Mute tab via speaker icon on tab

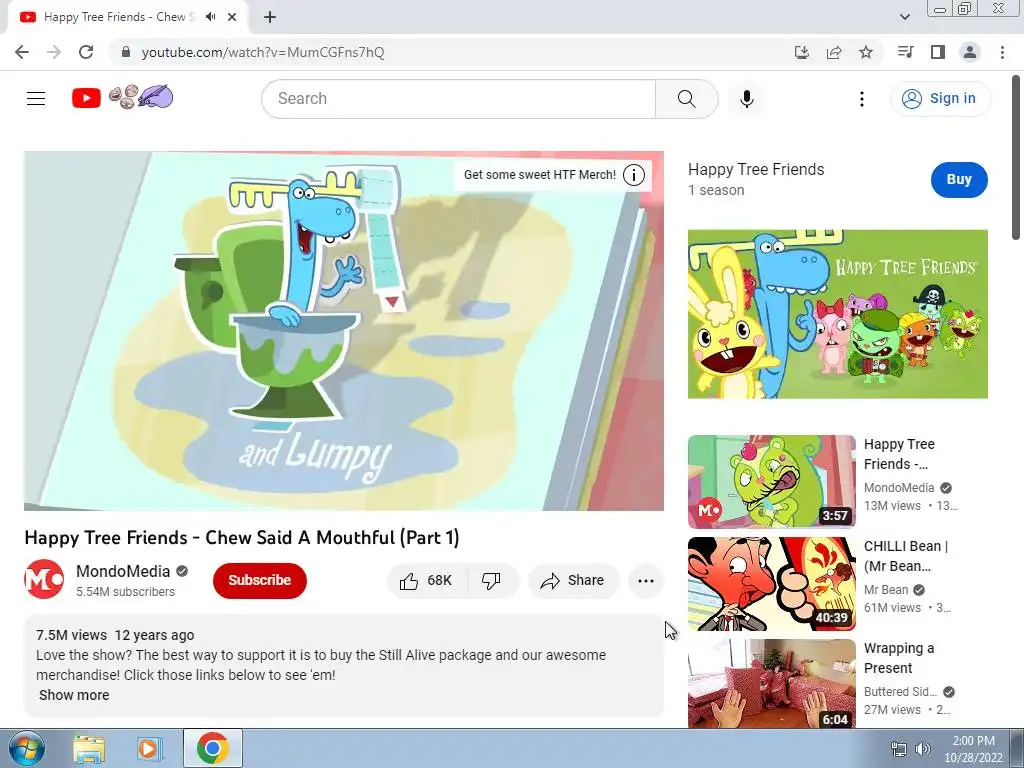[210, 17]
